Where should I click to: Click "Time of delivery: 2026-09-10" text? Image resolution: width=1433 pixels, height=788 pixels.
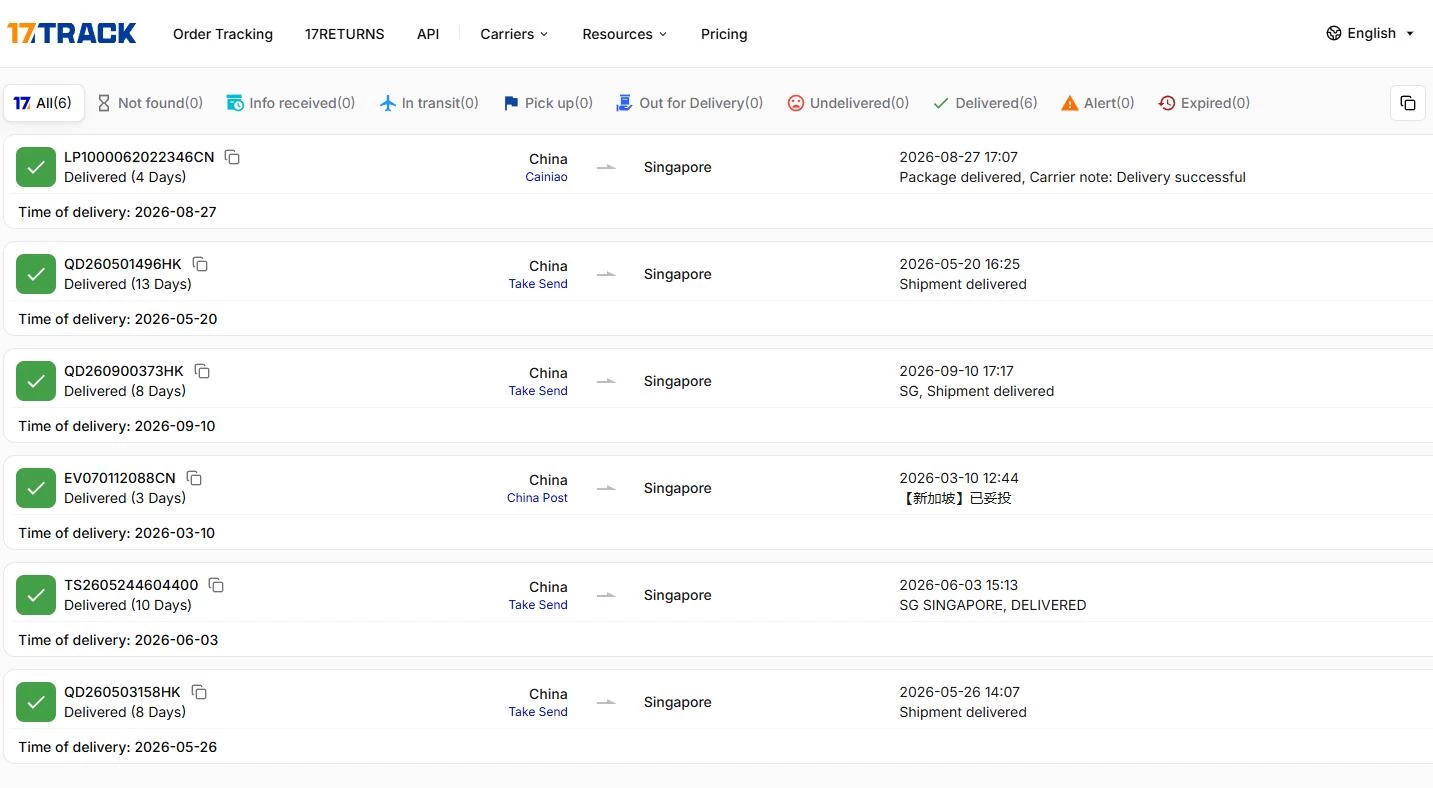117,426
